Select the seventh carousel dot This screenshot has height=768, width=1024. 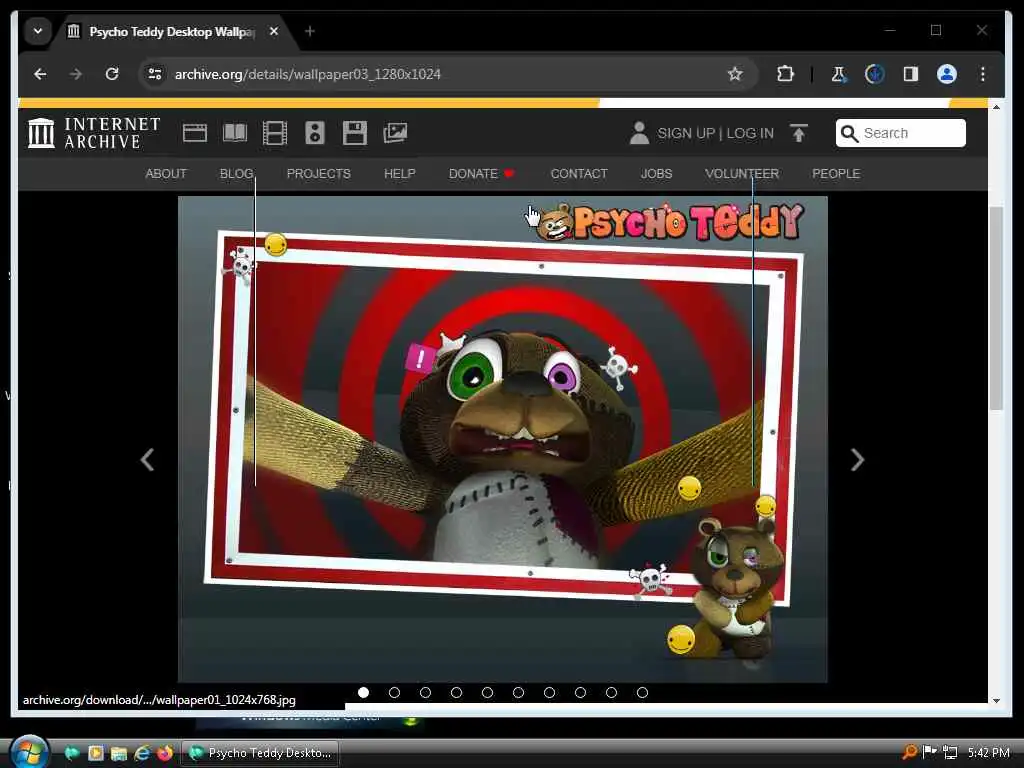click(549, 692)
